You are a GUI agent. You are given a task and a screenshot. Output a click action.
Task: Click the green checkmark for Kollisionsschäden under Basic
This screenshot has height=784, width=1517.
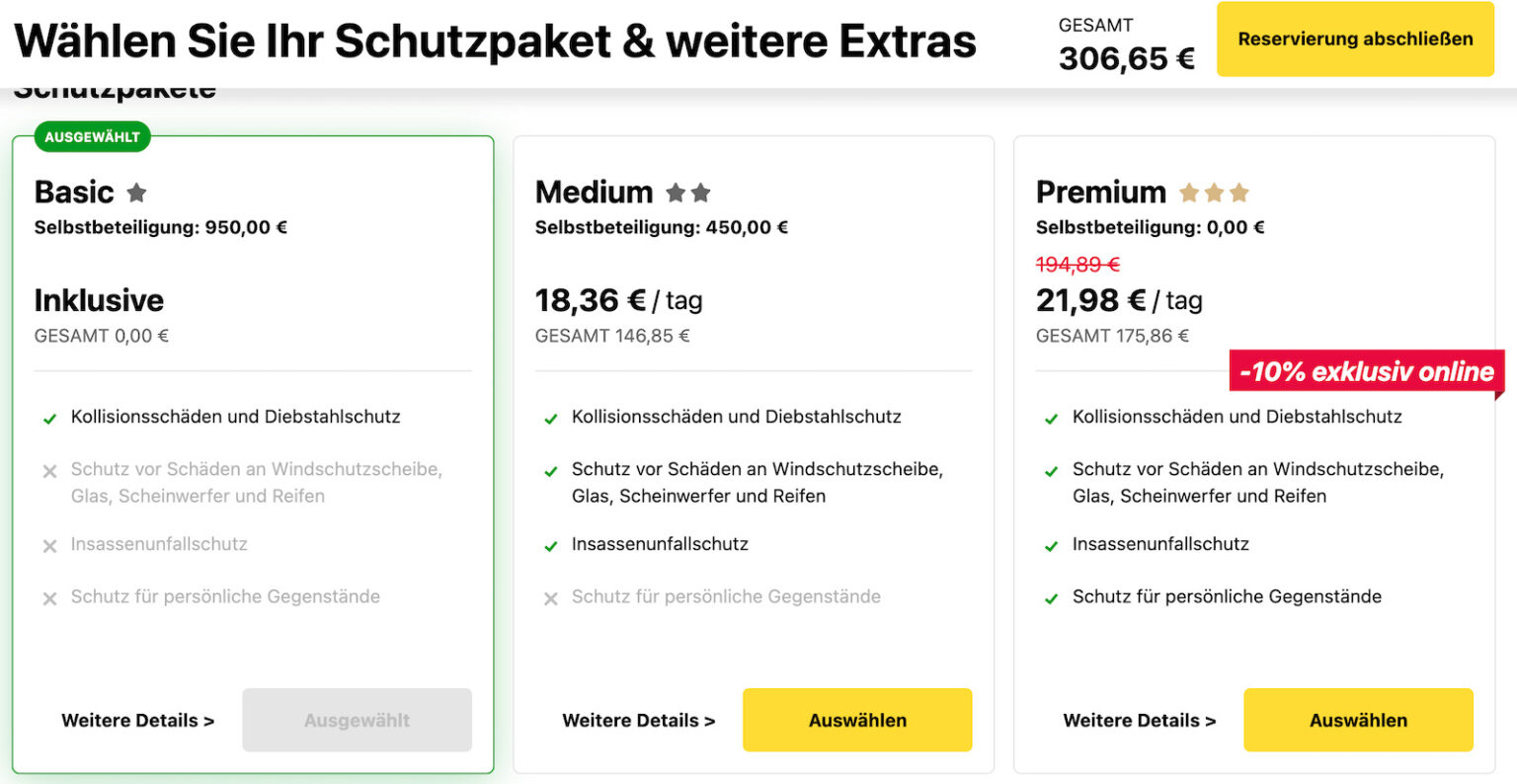pyautogui.click(x=48, y=417)
